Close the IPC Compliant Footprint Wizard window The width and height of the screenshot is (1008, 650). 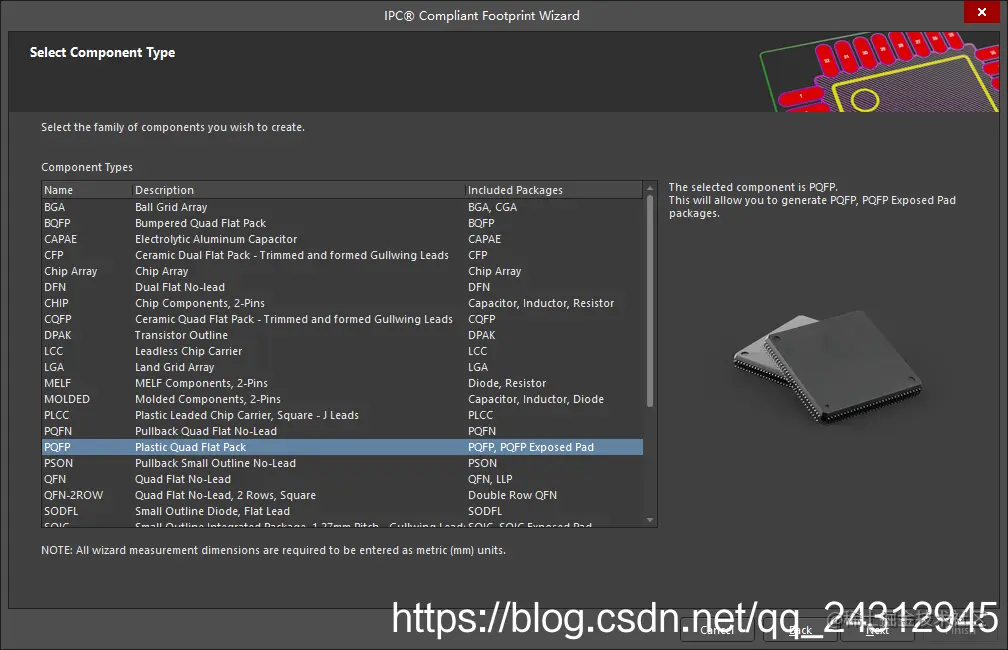pyautogui.click(x=982, y=12)
